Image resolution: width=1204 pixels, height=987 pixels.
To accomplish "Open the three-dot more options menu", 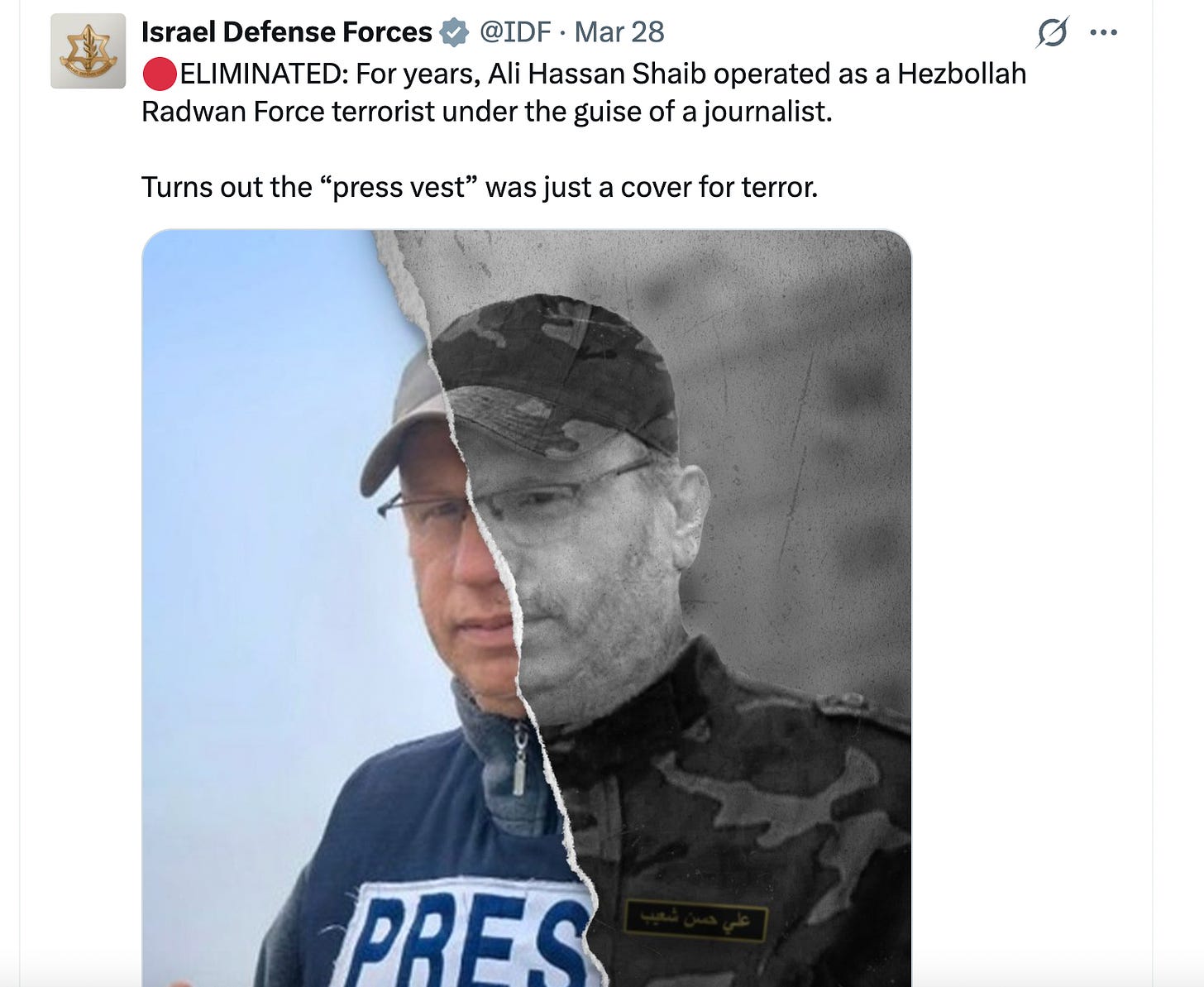I will [x=1103, y=32].
